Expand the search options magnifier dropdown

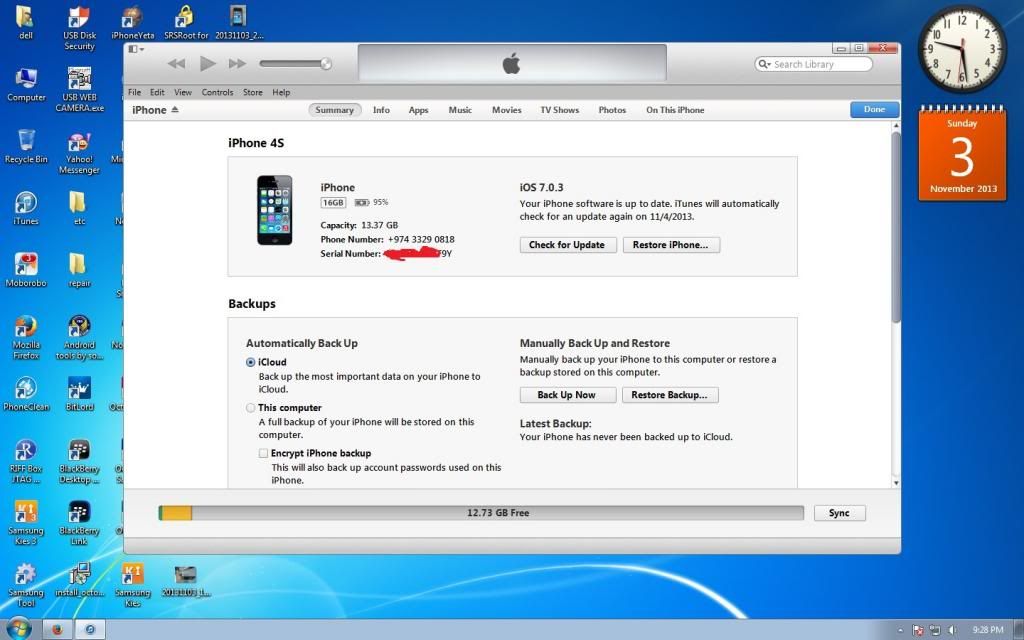click(765, 64)
